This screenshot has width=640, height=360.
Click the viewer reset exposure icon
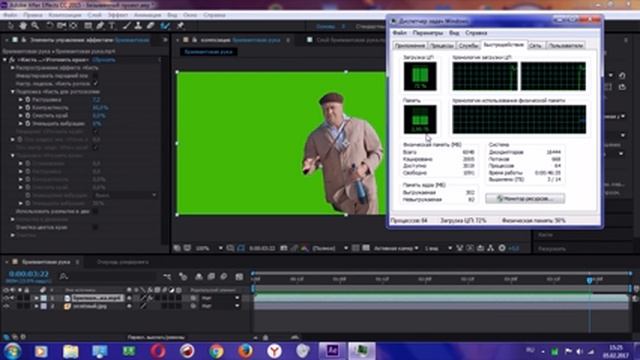coord(502,248)
